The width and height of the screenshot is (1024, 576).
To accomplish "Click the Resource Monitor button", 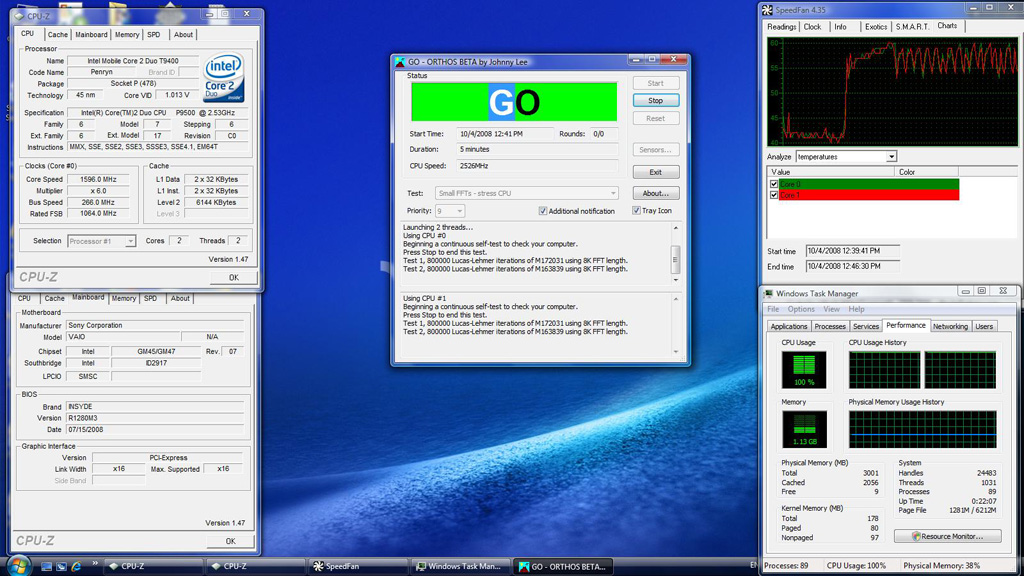I will click(946, 537).
